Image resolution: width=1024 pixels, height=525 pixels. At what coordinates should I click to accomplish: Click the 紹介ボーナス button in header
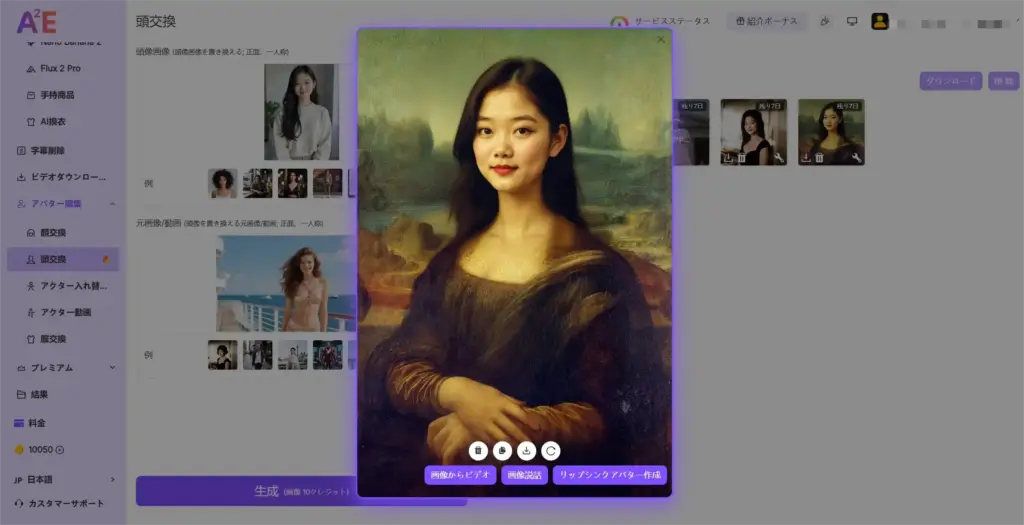click(768, 21)
